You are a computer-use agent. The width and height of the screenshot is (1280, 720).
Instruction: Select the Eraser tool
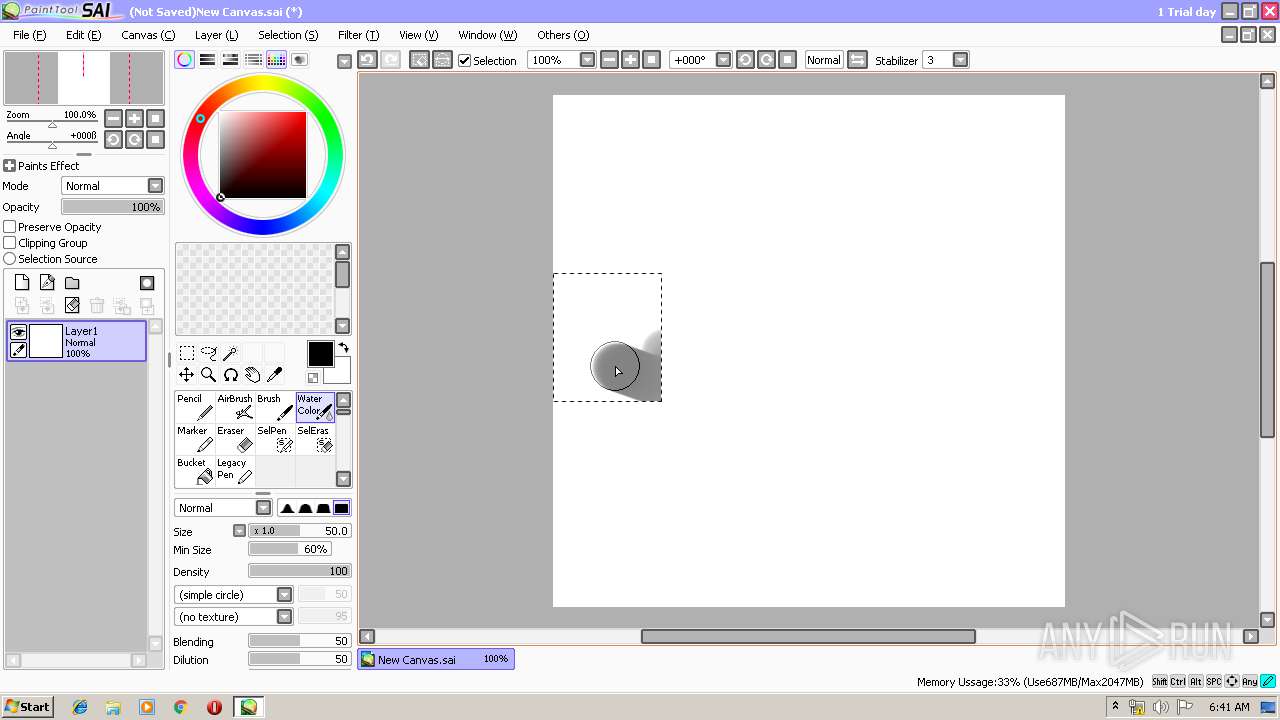(x=235, y=439)
